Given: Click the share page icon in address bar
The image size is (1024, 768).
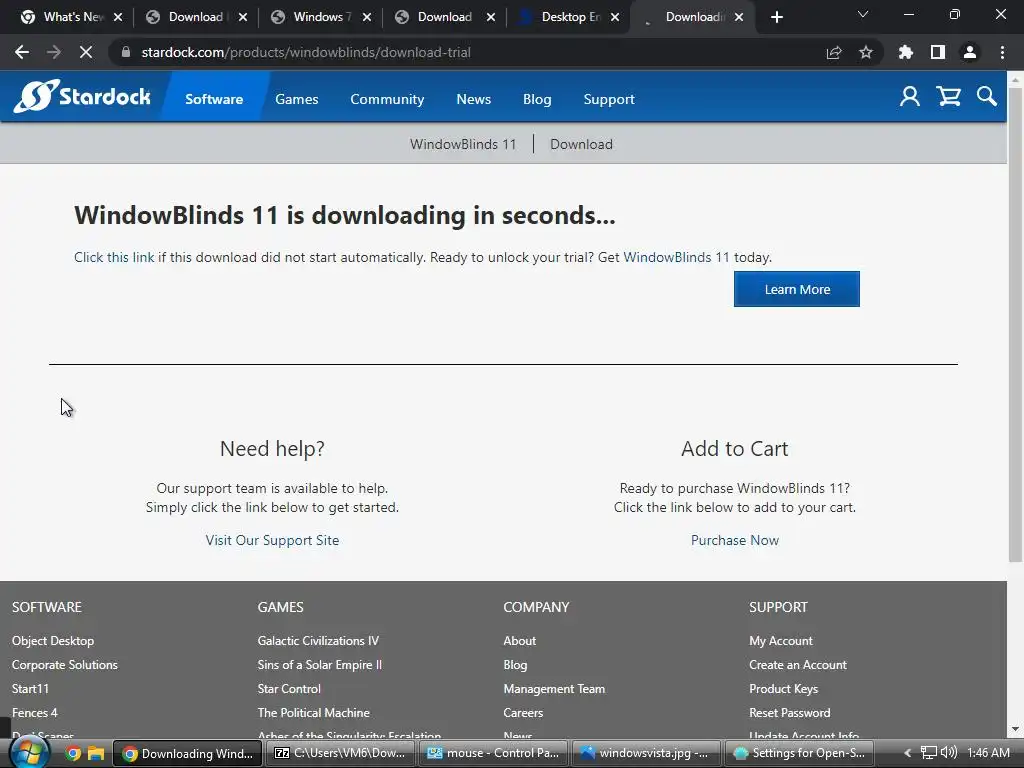Looking at the screenshot, I should coord(834,52).
